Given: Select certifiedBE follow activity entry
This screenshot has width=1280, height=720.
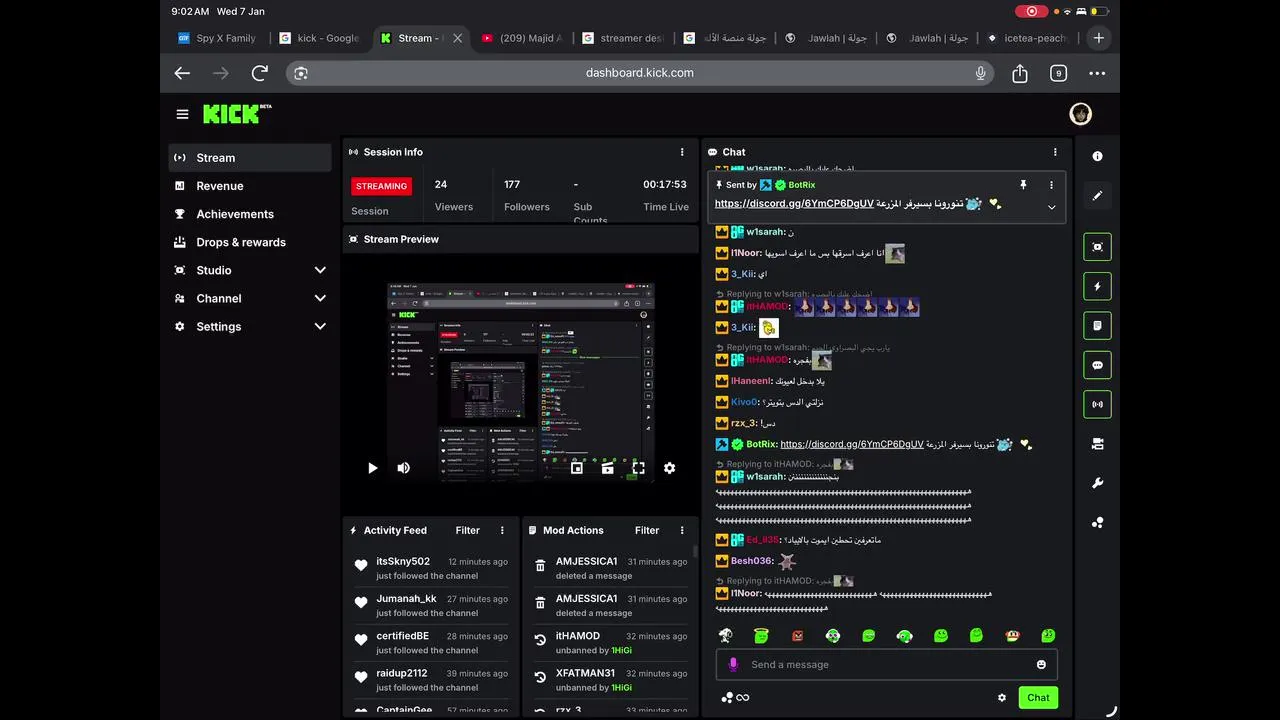Looking at the screenshot, I should click(x=431, y=642).
